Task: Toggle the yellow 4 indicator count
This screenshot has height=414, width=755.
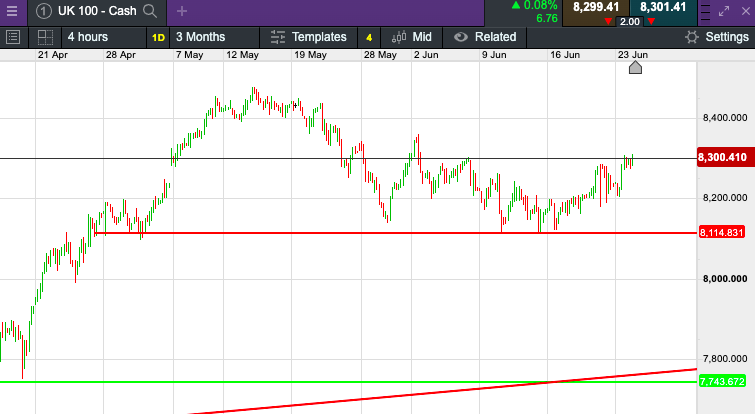Action: [x=368, y=37]
